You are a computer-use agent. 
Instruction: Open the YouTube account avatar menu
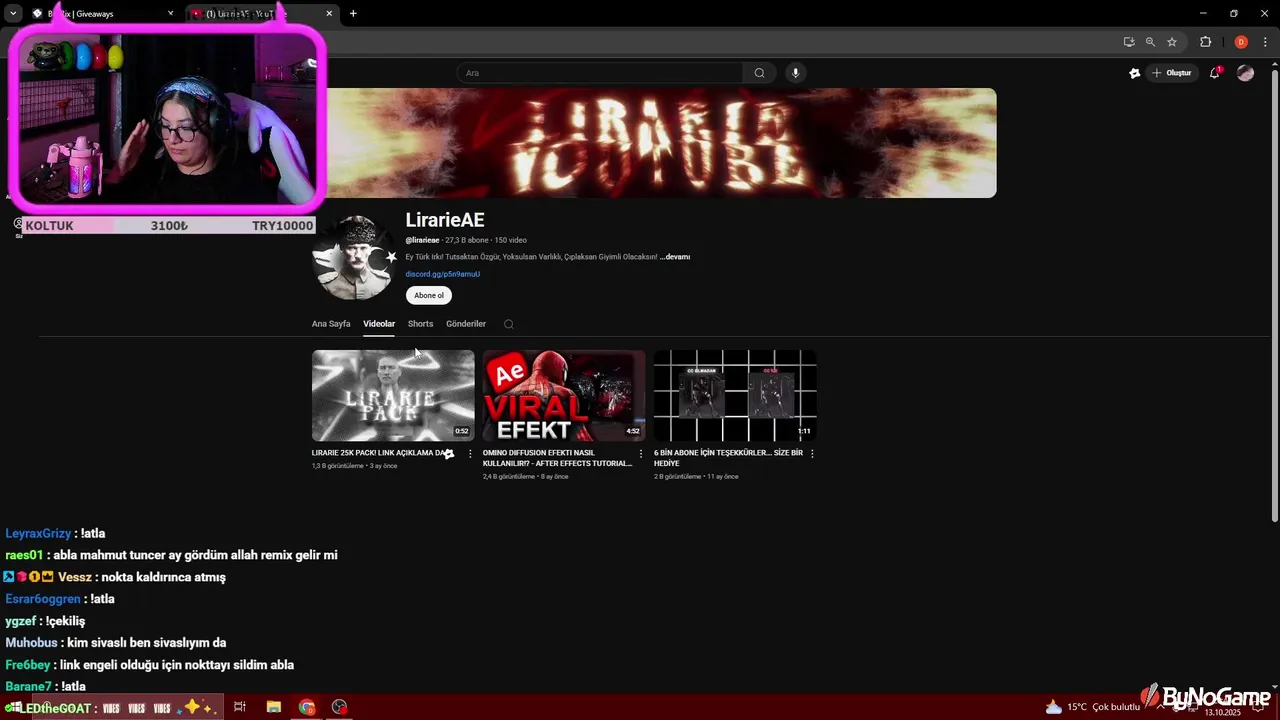coord(1245,73)
